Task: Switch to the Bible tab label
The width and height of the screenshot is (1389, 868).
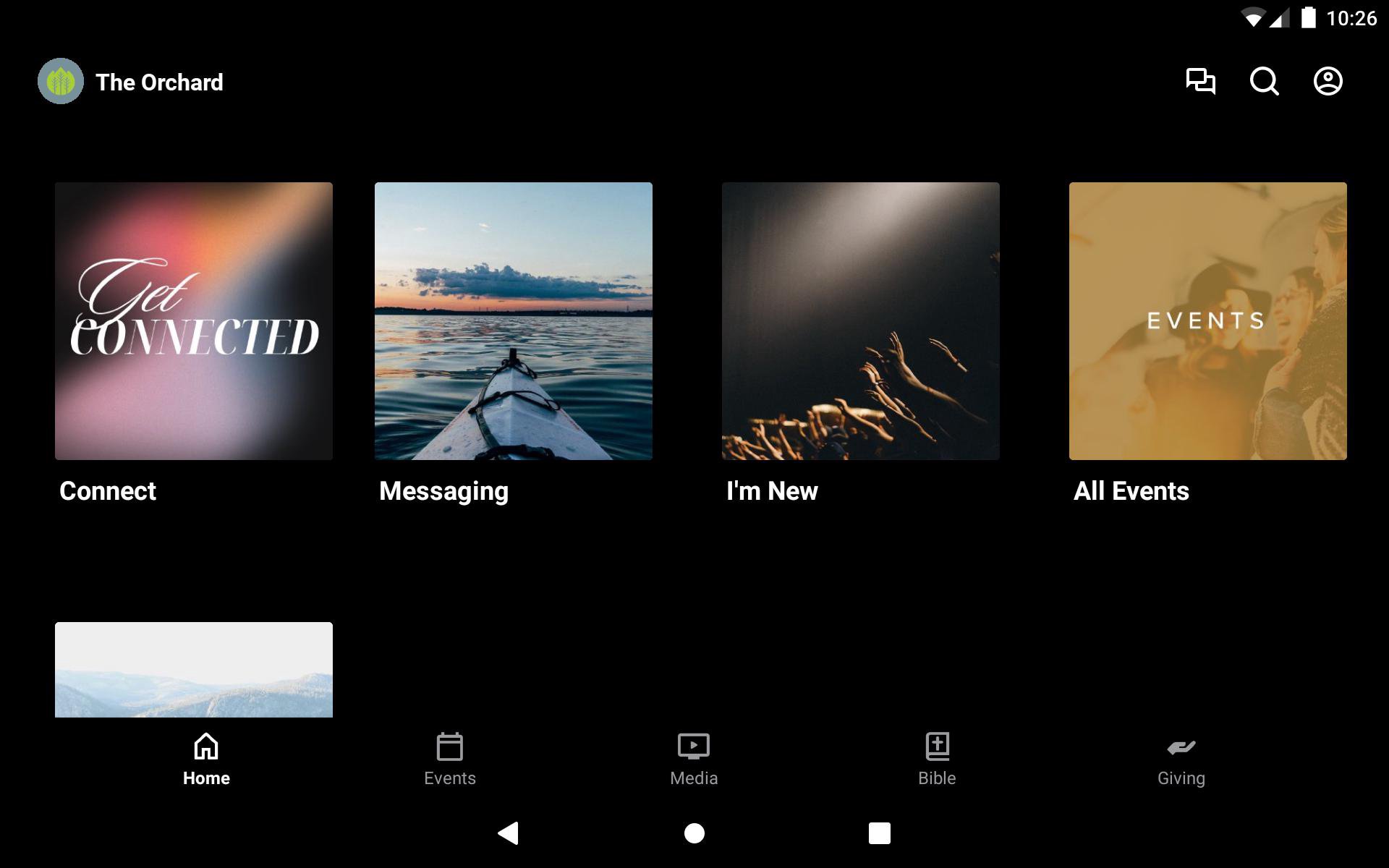Action: click(x=937, y=778)
